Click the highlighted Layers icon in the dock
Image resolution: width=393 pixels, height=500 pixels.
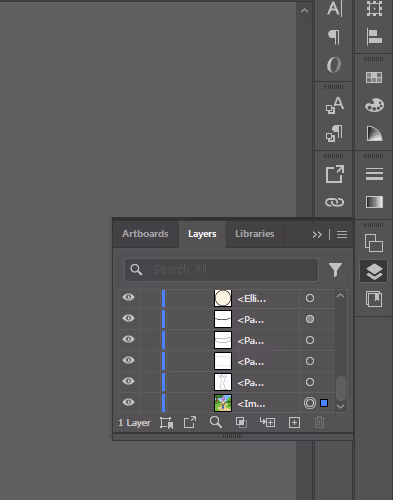[374, 271]
